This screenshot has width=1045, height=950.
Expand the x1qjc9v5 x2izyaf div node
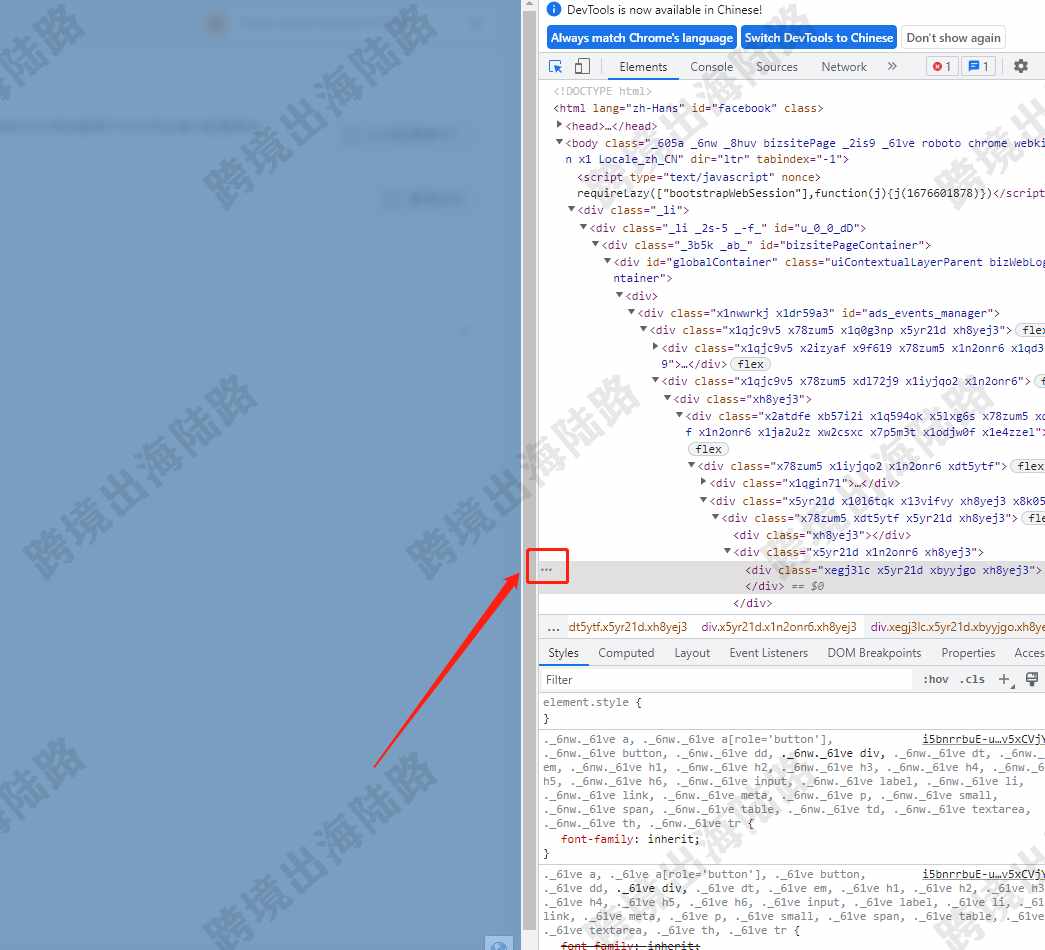tap(656, 347)
